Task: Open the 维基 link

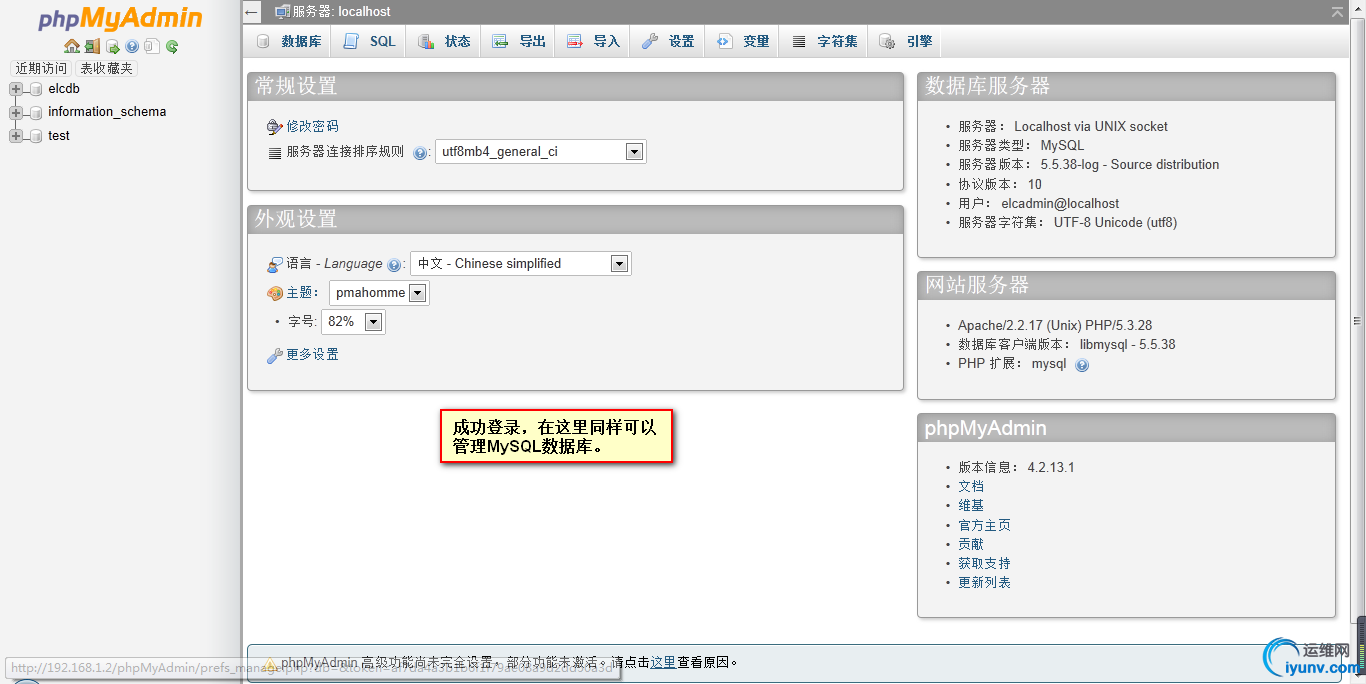Action: [x=971, y=506]
